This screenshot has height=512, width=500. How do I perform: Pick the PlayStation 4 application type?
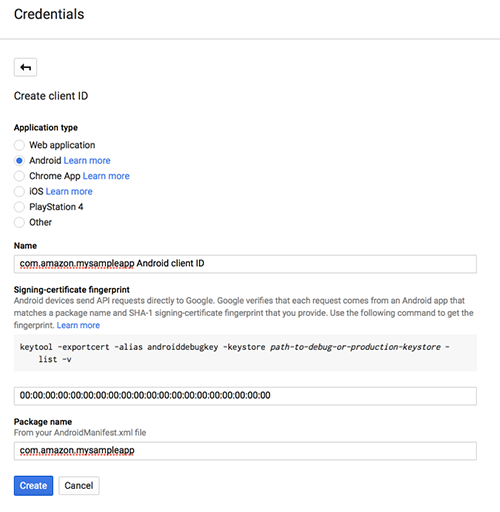pyautogui.click(x=19, y=207)
